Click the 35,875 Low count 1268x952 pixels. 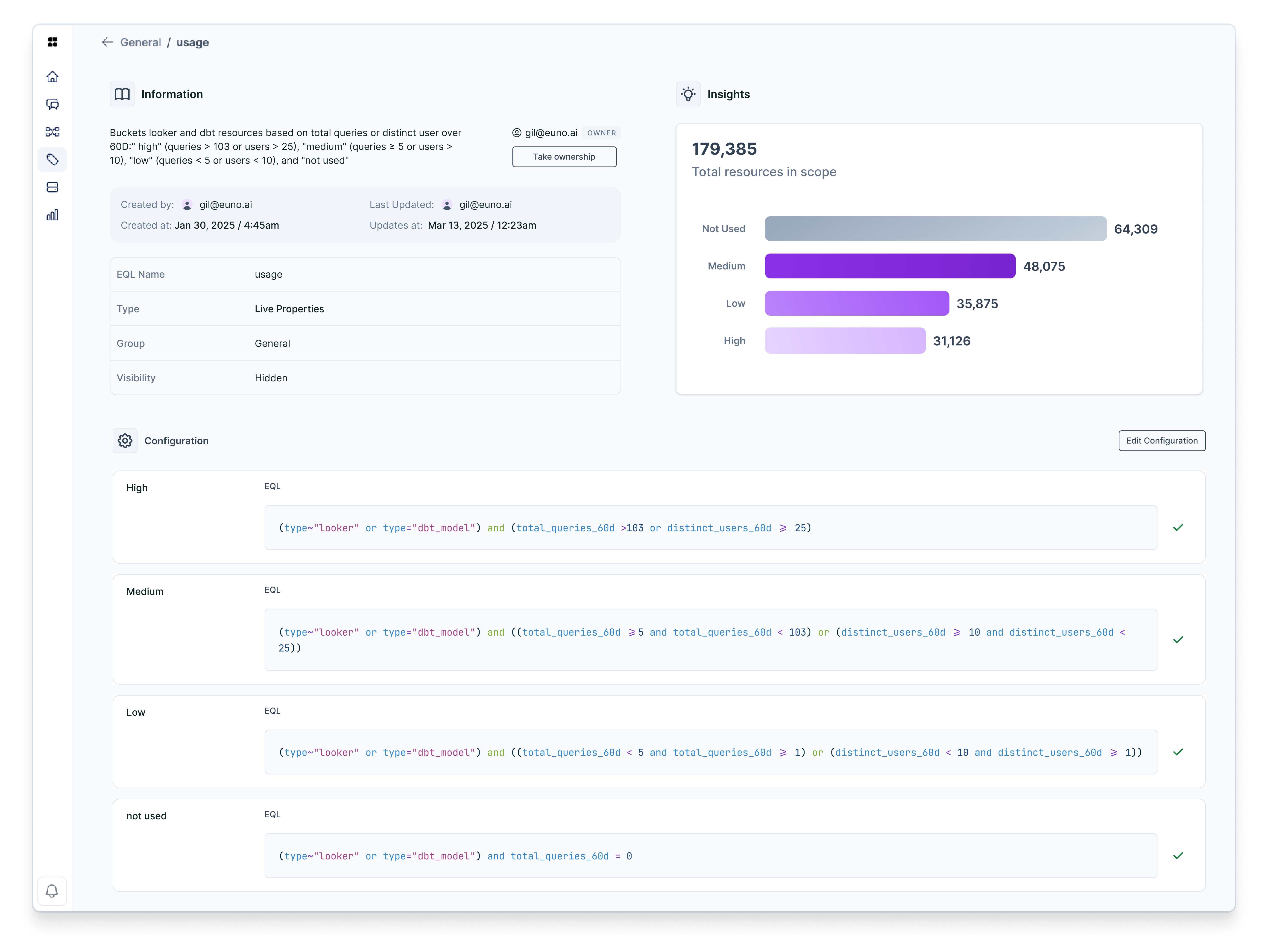[977, 304]
